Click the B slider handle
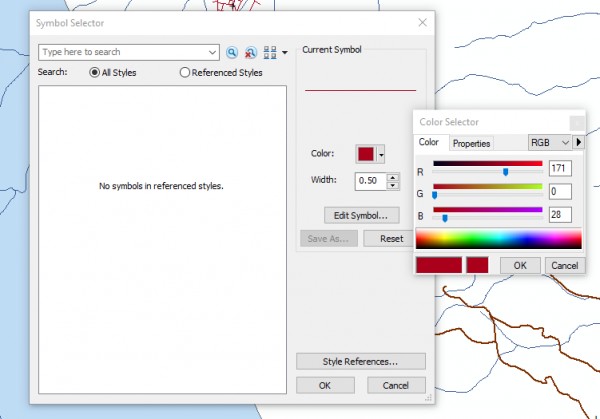This screenshot has width=600, height=419. (x=445, y=218)
